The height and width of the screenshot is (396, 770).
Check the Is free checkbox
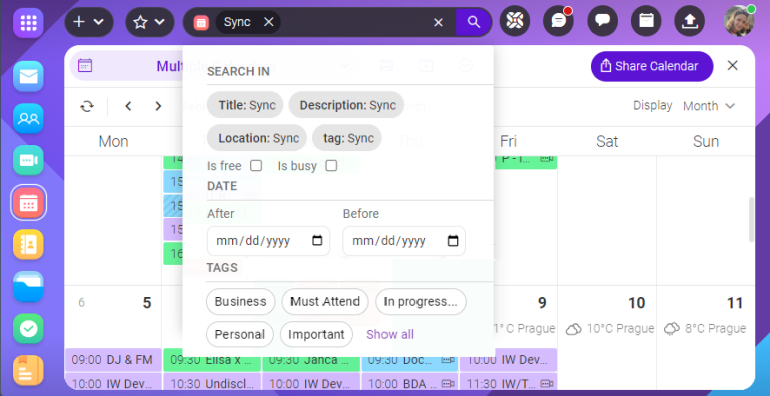tap(256, 166)
